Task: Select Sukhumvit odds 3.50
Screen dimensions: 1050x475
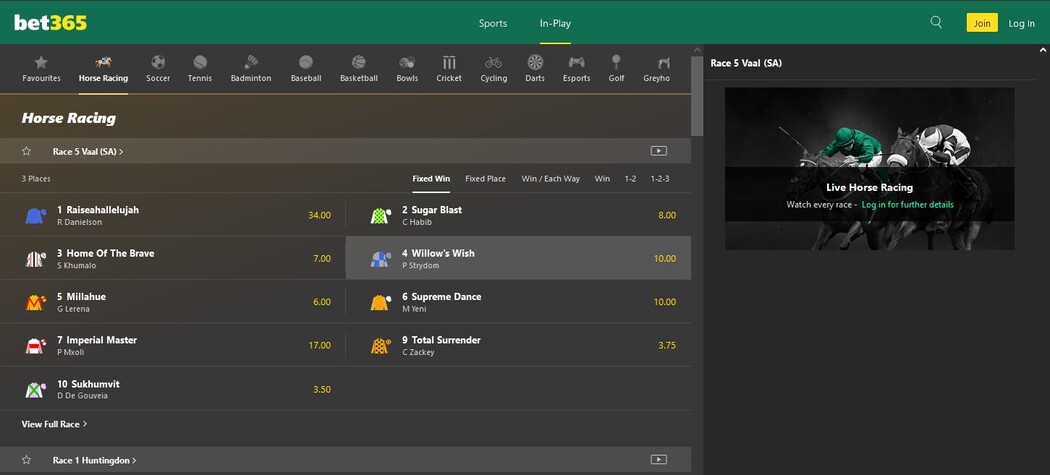Action: (321, 389)
